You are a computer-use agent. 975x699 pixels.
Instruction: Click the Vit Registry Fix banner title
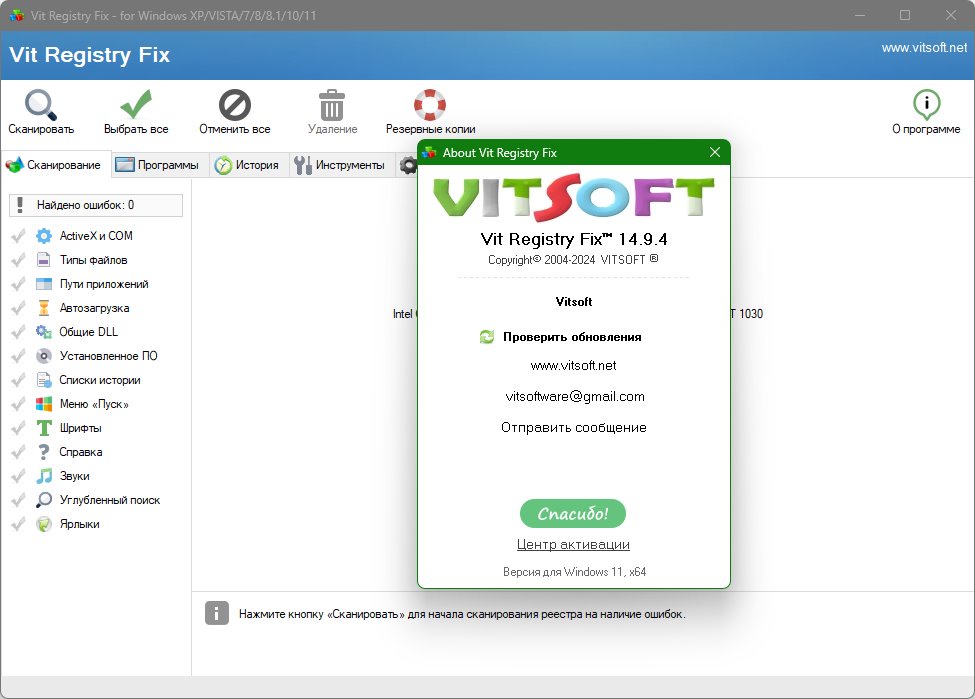(90, 55)
